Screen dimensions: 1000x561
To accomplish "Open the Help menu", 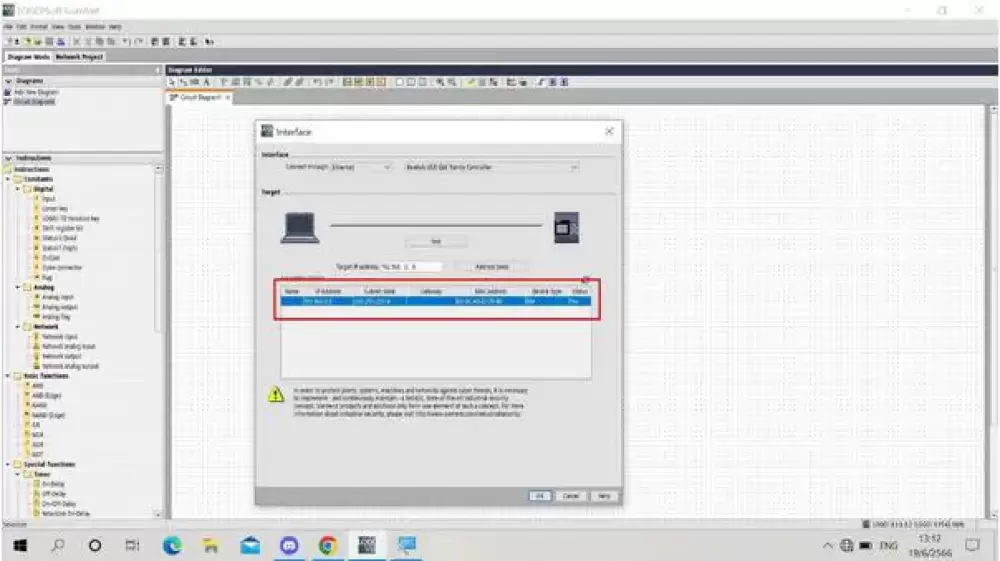I will click(115, 27).
